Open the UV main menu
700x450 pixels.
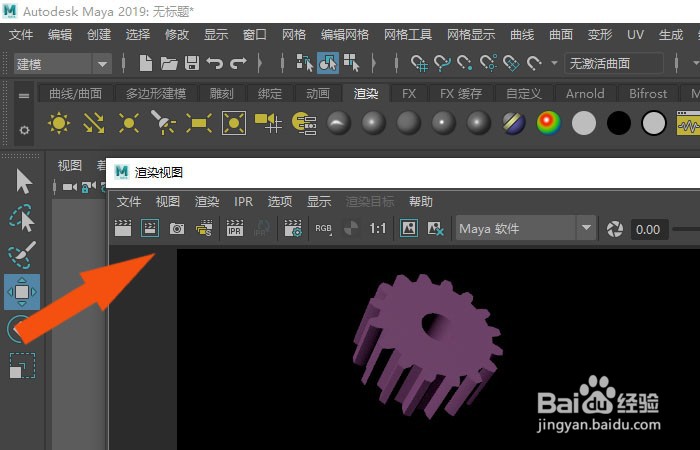[x=635, y=34]
